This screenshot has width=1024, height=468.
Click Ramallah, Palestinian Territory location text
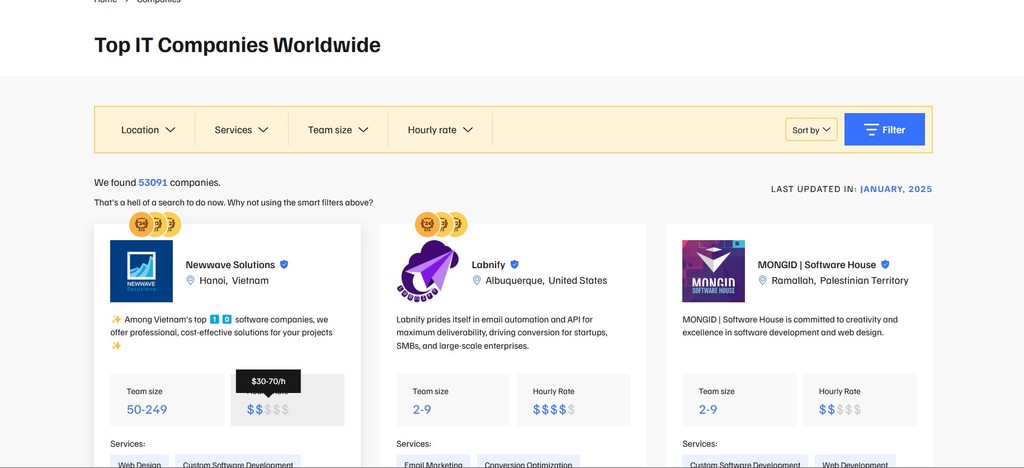[840, 281]
